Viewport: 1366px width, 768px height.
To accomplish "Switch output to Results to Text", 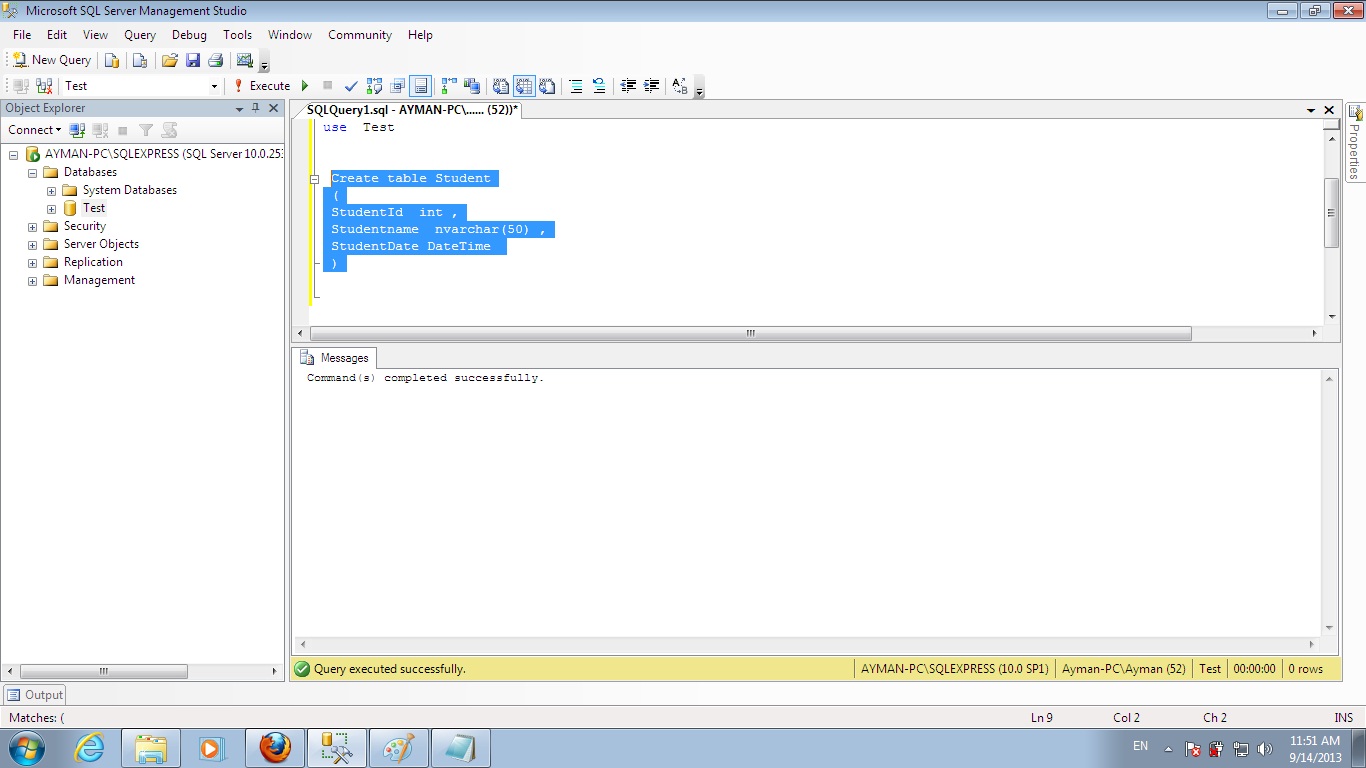I will pos(501,86).
